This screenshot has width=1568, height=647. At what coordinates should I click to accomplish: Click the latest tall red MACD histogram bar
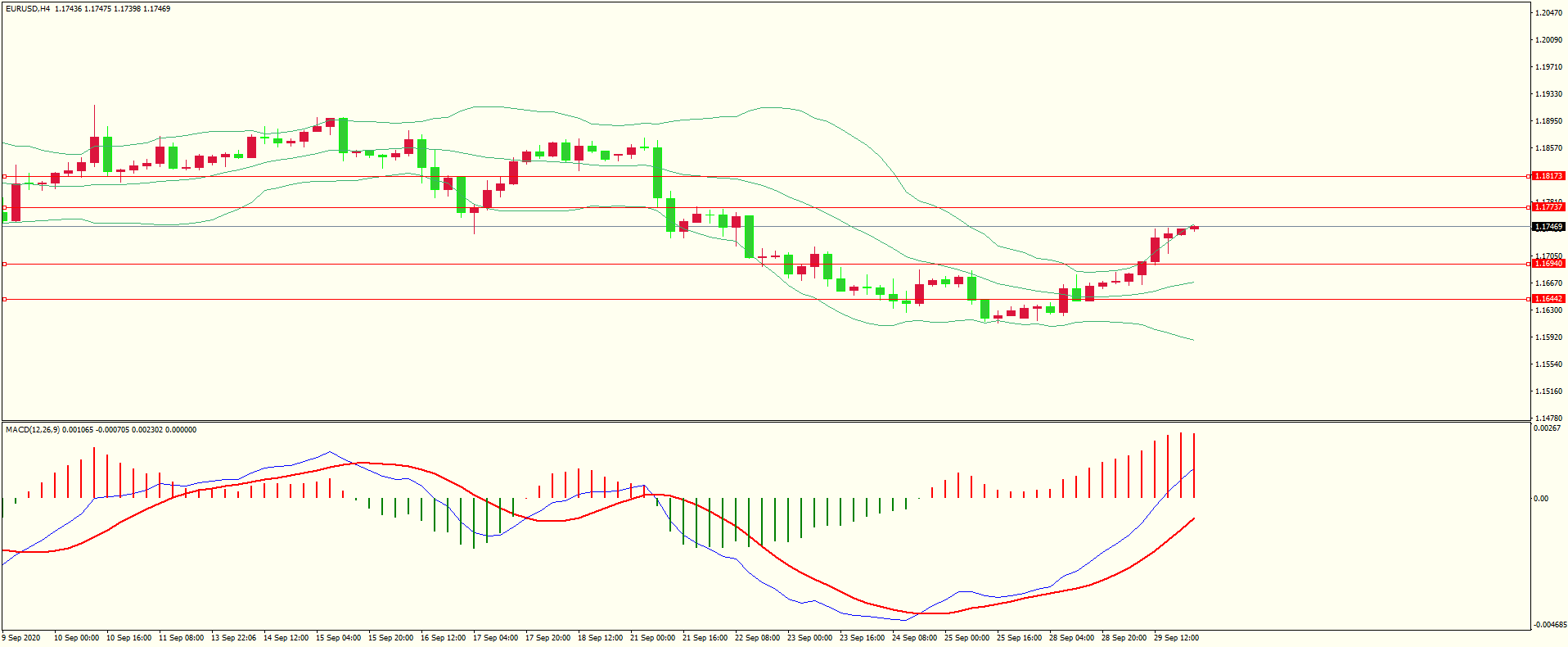pyautogui.click(x=1194, y=465)
